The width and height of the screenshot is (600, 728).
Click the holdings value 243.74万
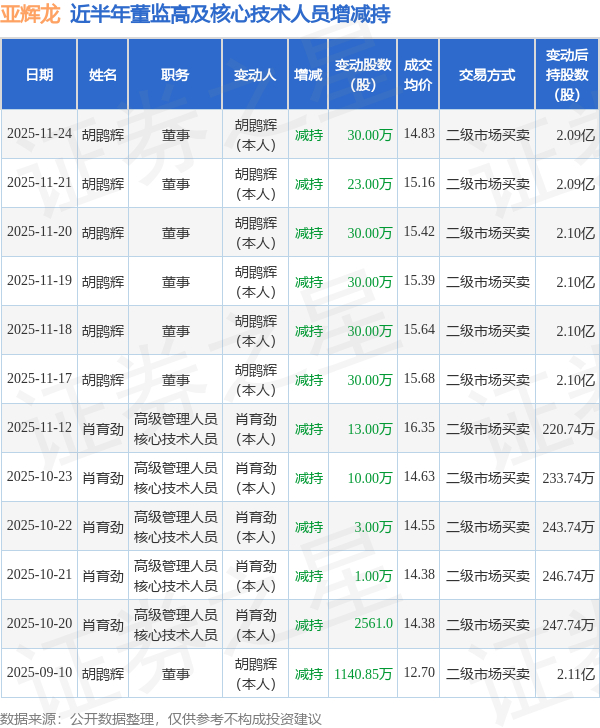click(x=568, y=527)
